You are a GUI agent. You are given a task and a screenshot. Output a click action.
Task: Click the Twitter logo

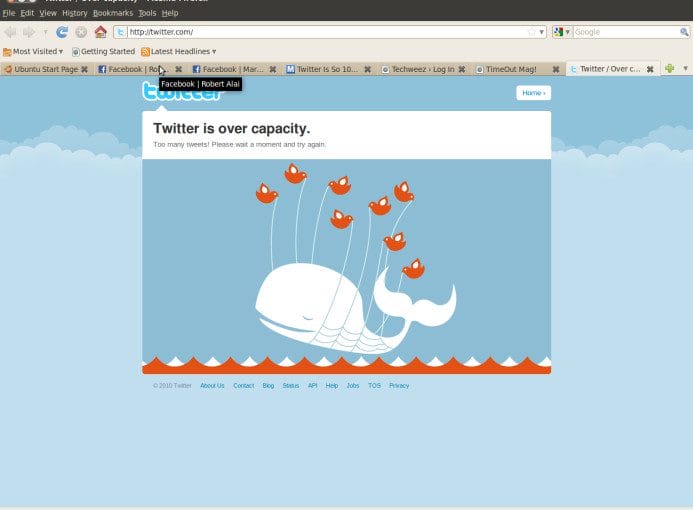click(181, 91)
